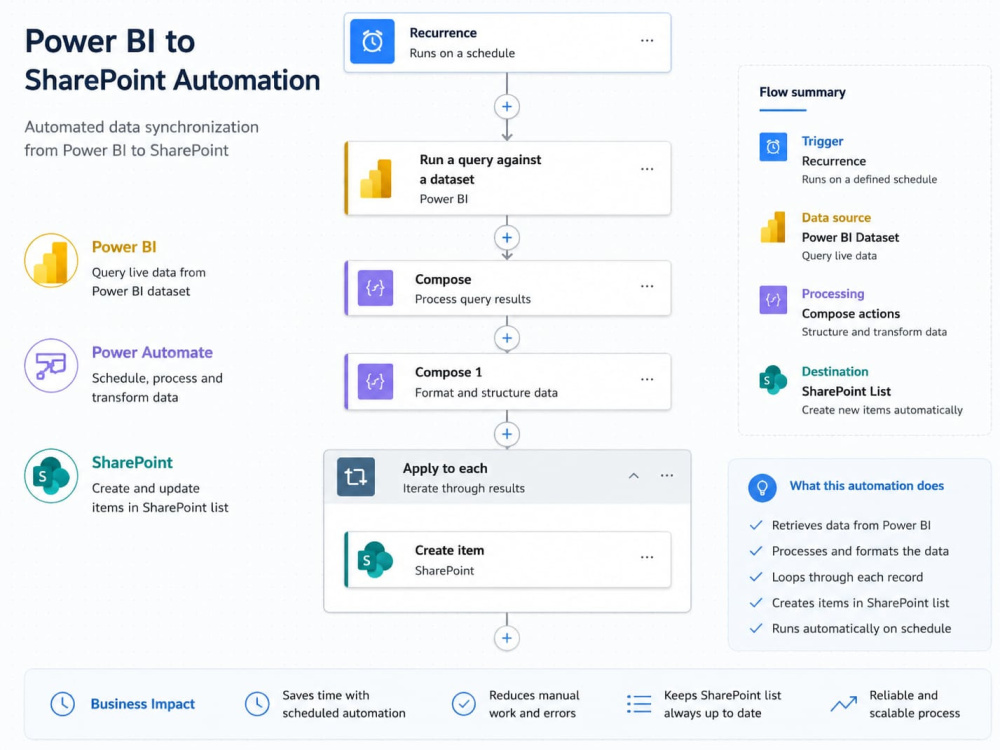Click the Power BI to SharePoint Automation title
The height and width of the screenshot is (750, 1000).
pos(172,61)
